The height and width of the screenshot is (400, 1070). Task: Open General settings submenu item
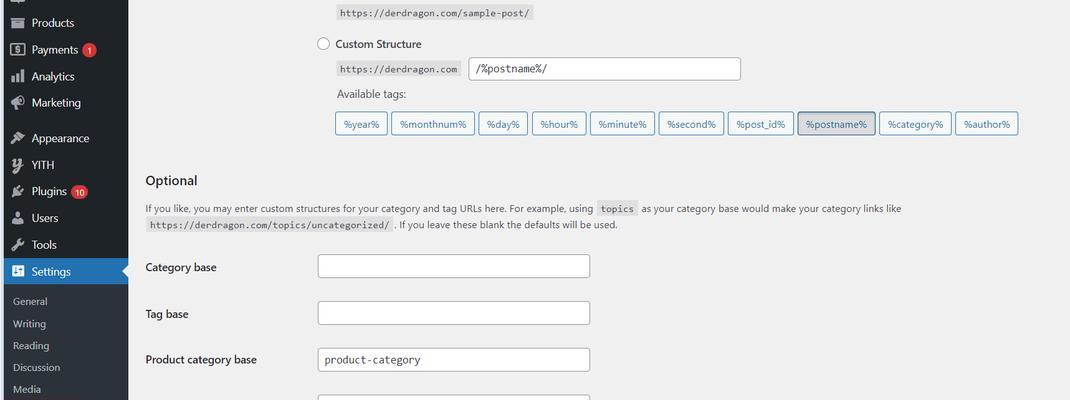point(30,302)
